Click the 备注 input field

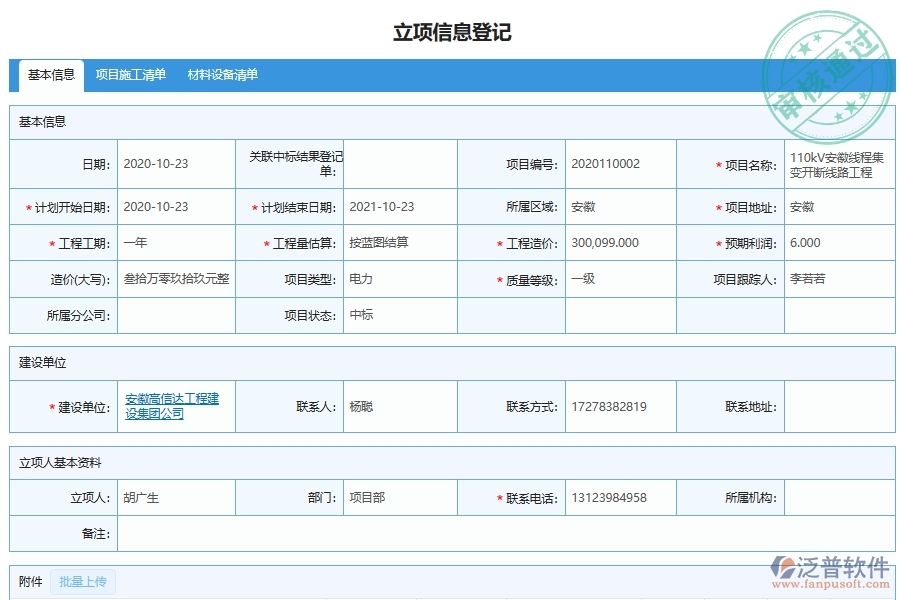500,534
